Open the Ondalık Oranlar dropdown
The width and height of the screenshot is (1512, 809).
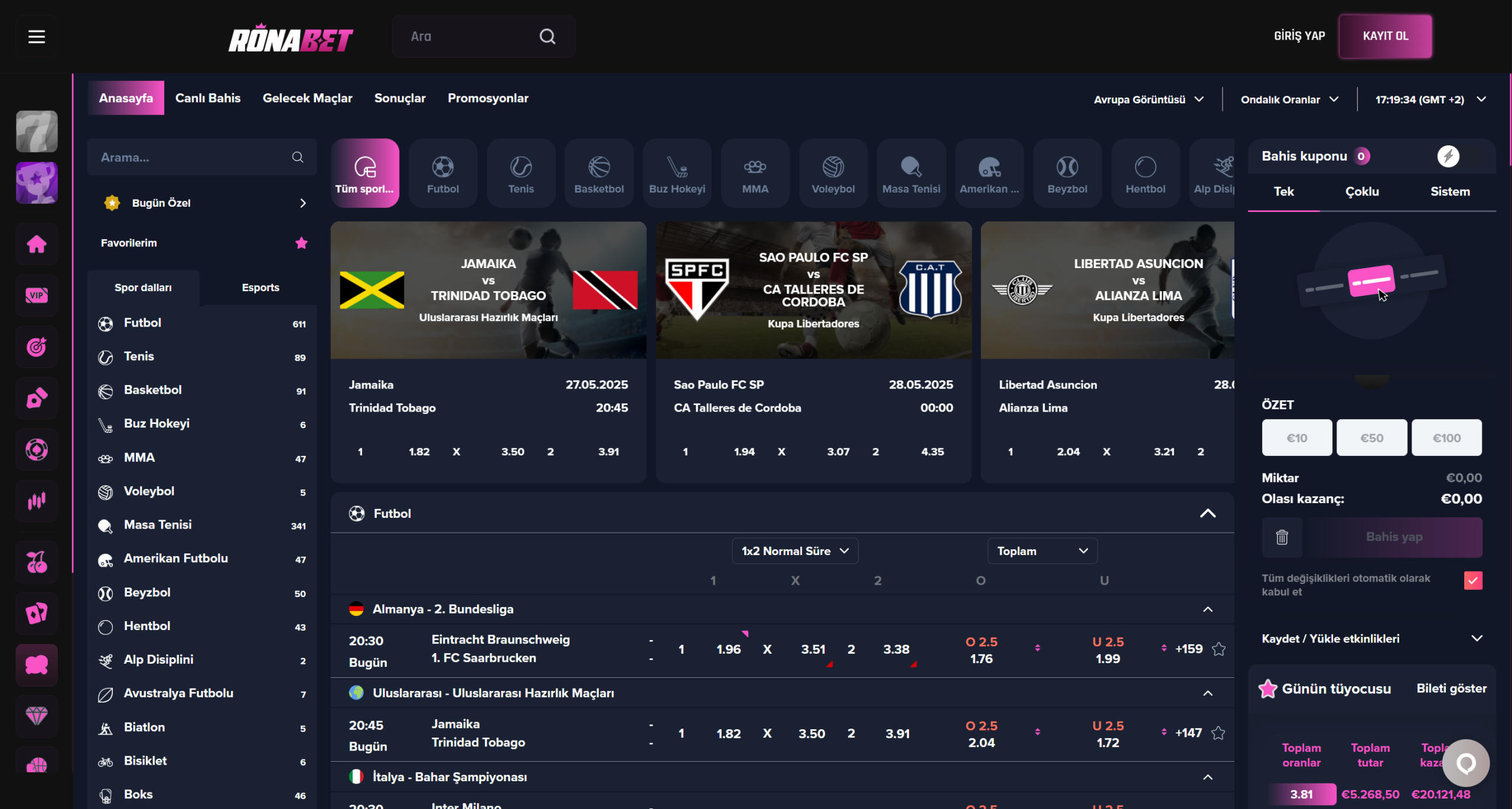[x=1289, y=99]
